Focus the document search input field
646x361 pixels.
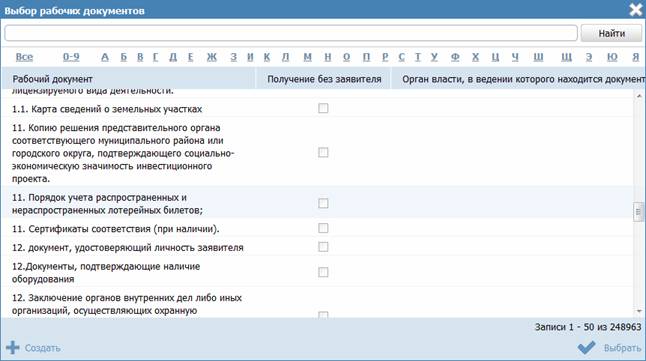(291, 33)
